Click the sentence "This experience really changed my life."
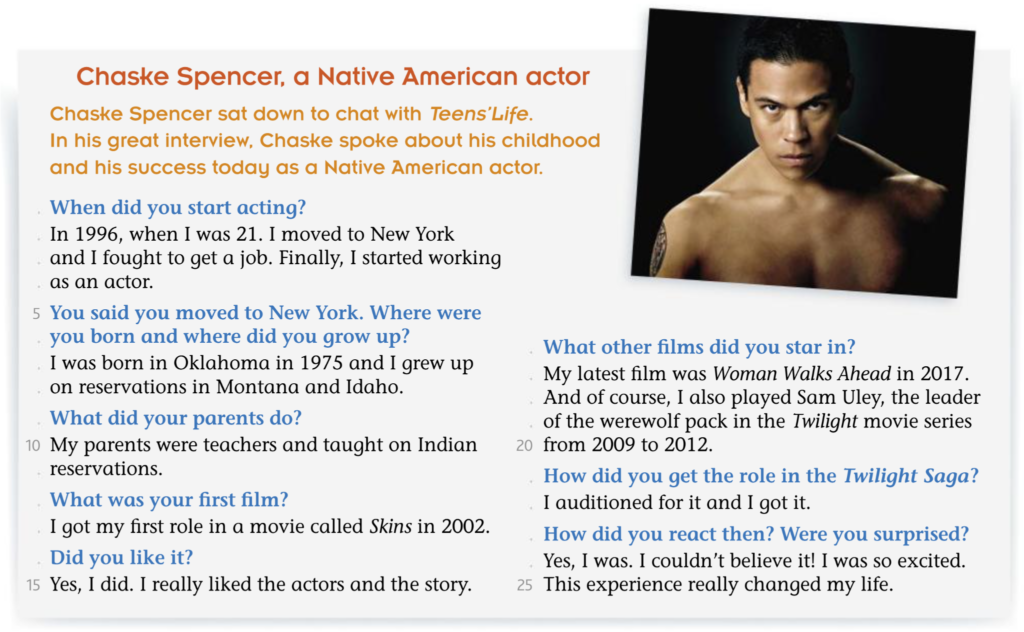The width and height of the screenshot is (1024, 632). pyautogui.click(x=718, y=585)
